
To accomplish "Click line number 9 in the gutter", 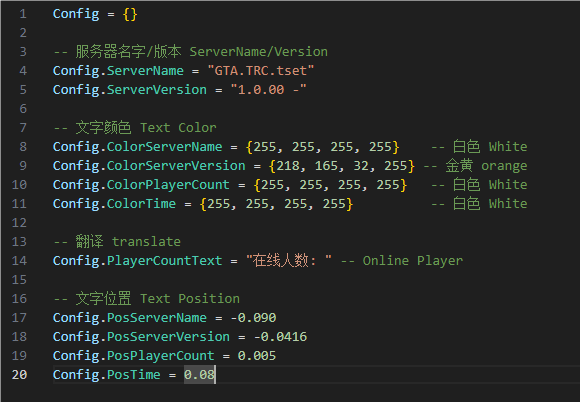I will (23, 165).
